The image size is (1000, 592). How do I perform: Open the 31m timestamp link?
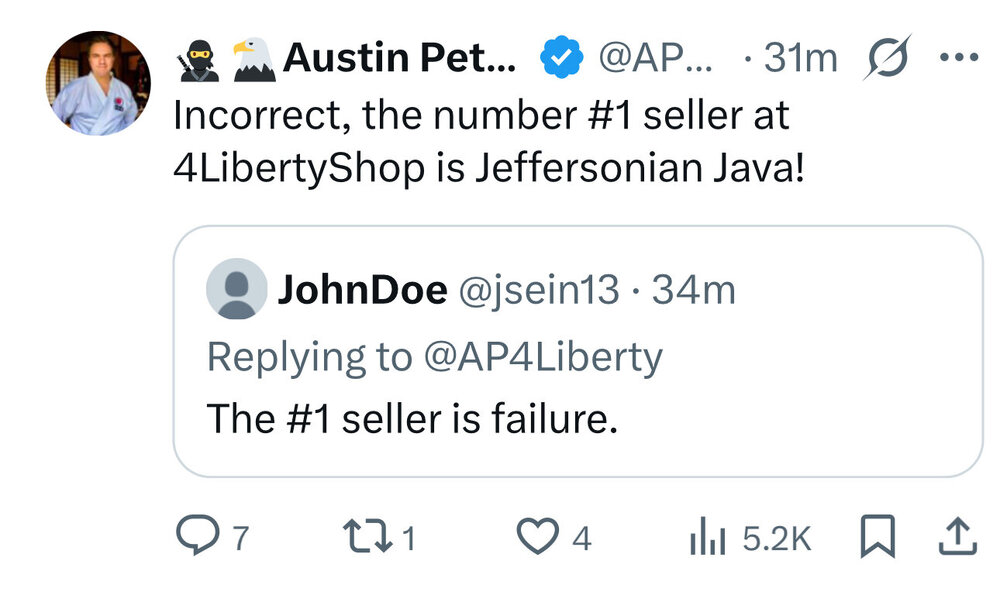coord(800,60)
